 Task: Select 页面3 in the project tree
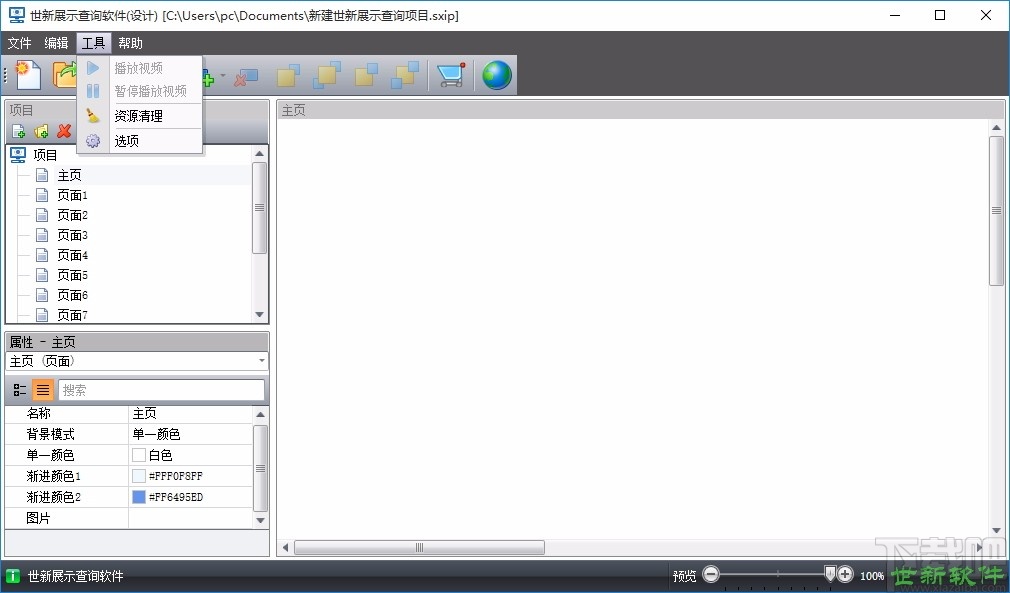(72, 235)
